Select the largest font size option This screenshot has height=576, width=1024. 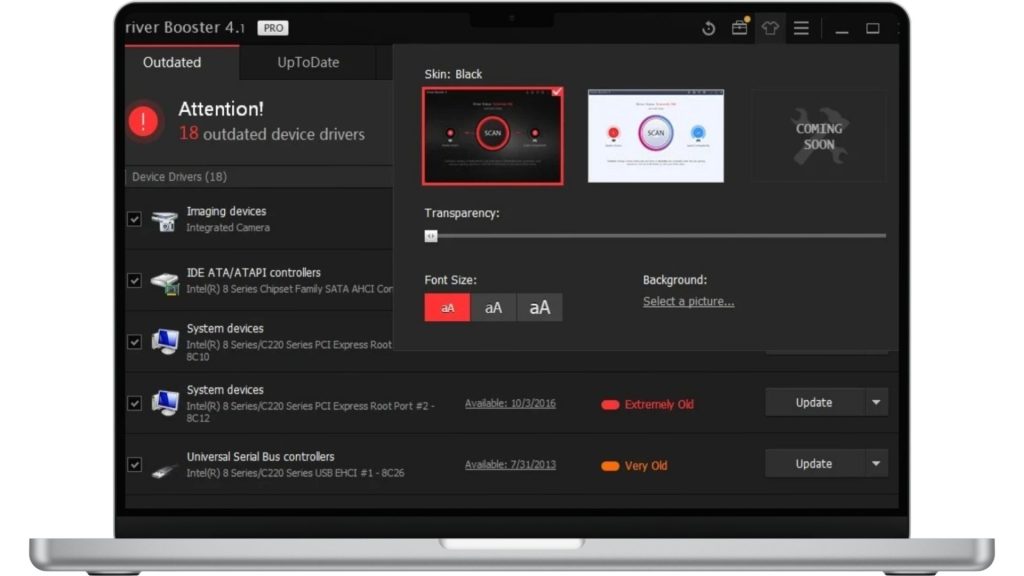(x=540, y=308)
